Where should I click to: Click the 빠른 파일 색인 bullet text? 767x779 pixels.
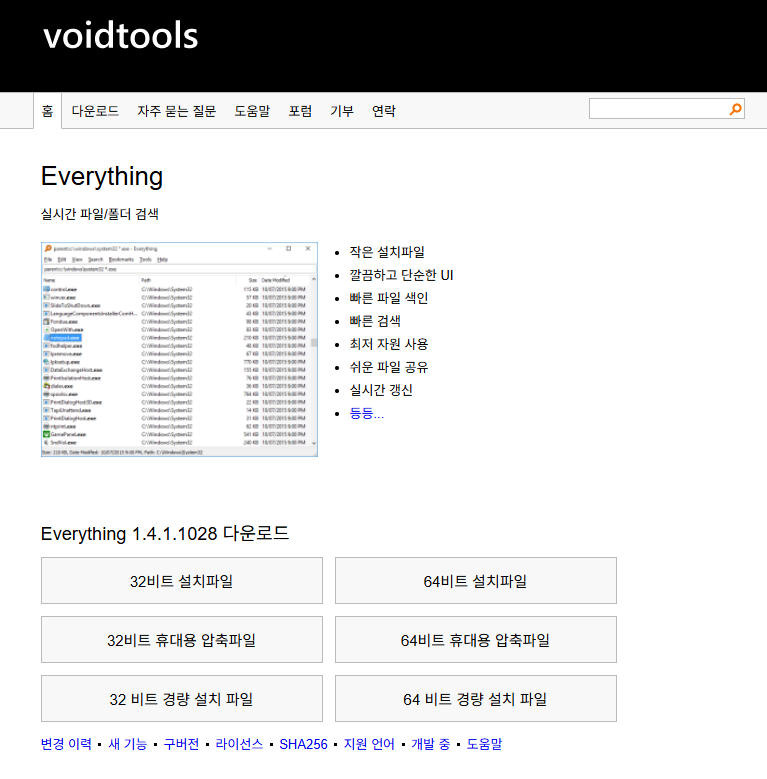point(388,298)
